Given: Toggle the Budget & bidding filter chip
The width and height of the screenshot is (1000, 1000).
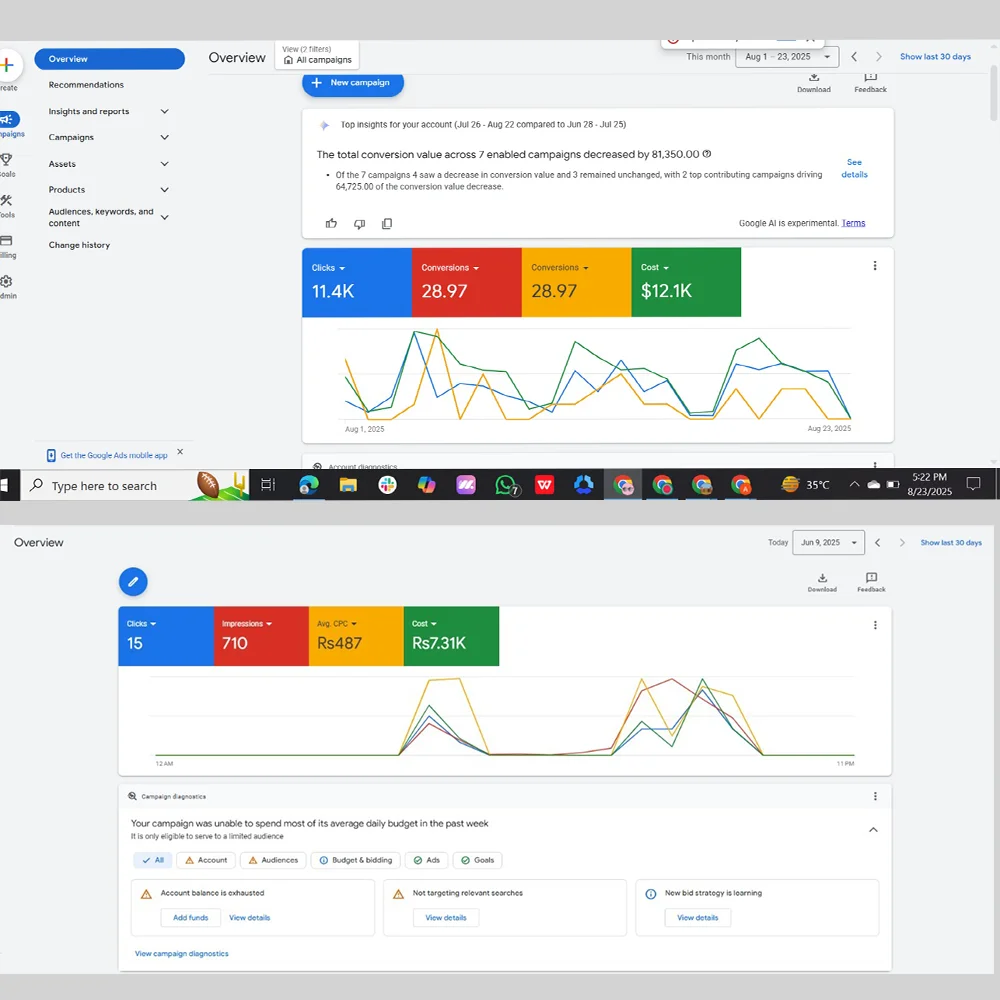Looking at the screenshot, I should click(355, 860).
